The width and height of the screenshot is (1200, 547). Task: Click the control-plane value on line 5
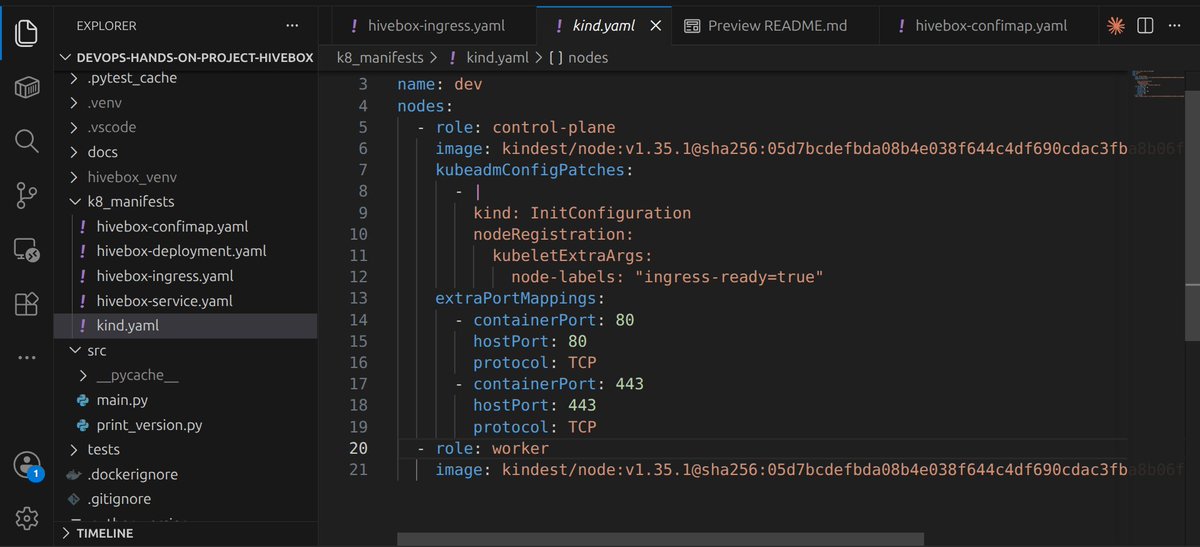[x=554, y=127]
